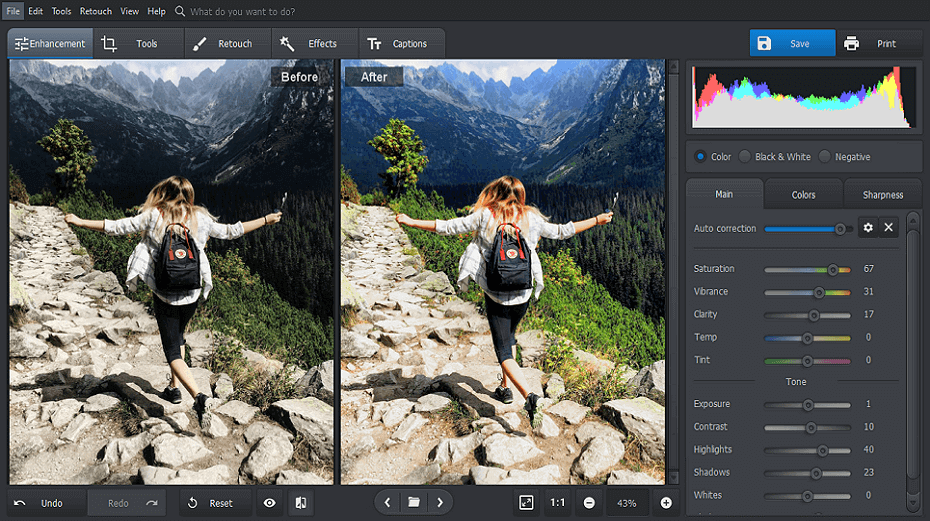The image size is (930, 521).
Task: Open the Sharpness tab
Action: click(882, 195)
